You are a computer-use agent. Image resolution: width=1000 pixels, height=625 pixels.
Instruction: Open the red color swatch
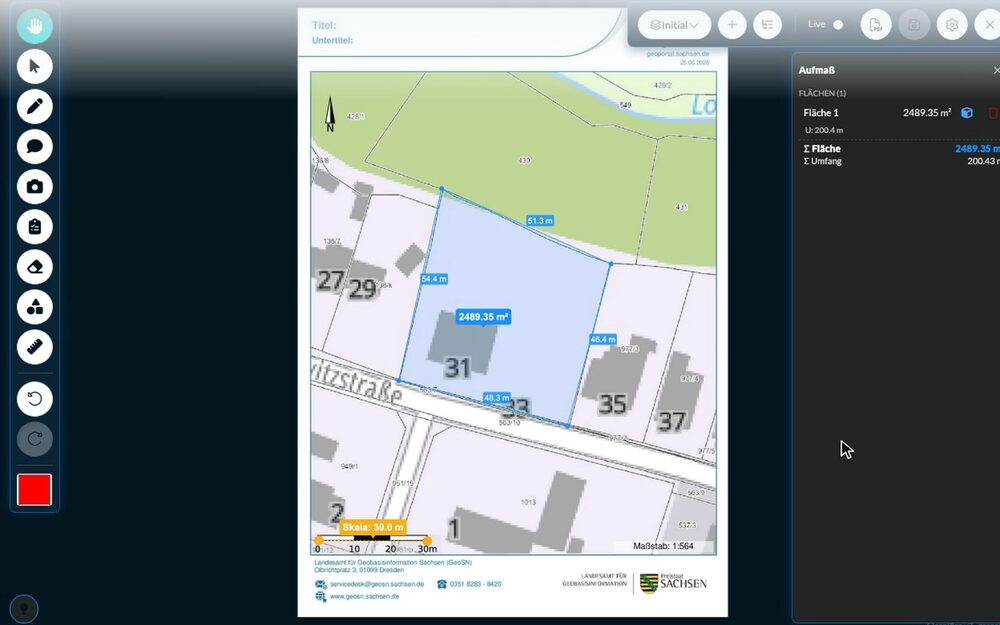34,490
